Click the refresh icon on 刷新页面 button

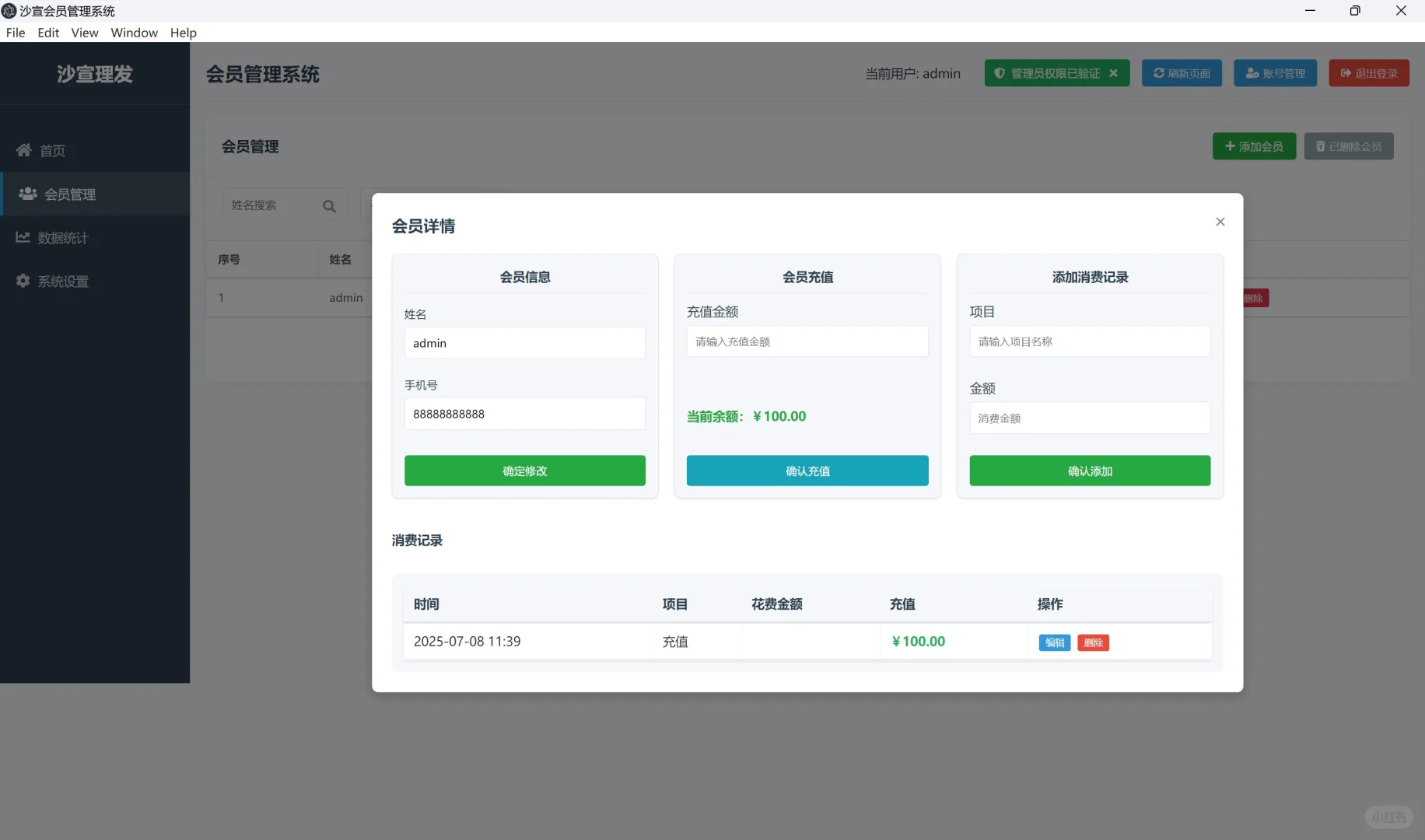(x=1159, y=72)
